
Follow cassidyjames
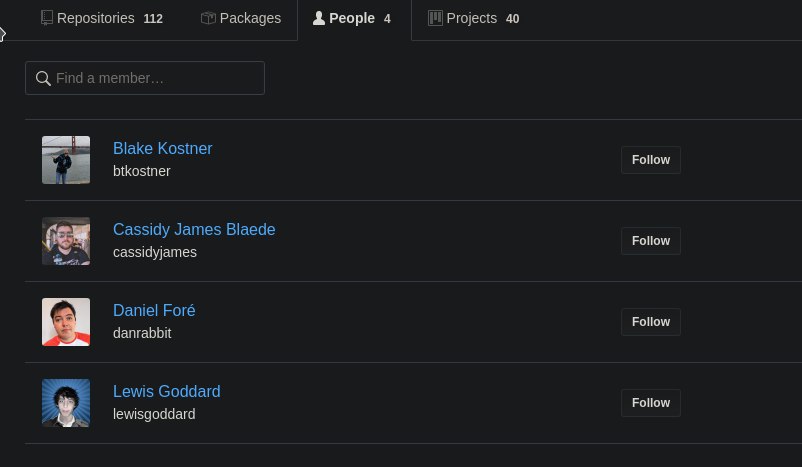tap(651, 241)
